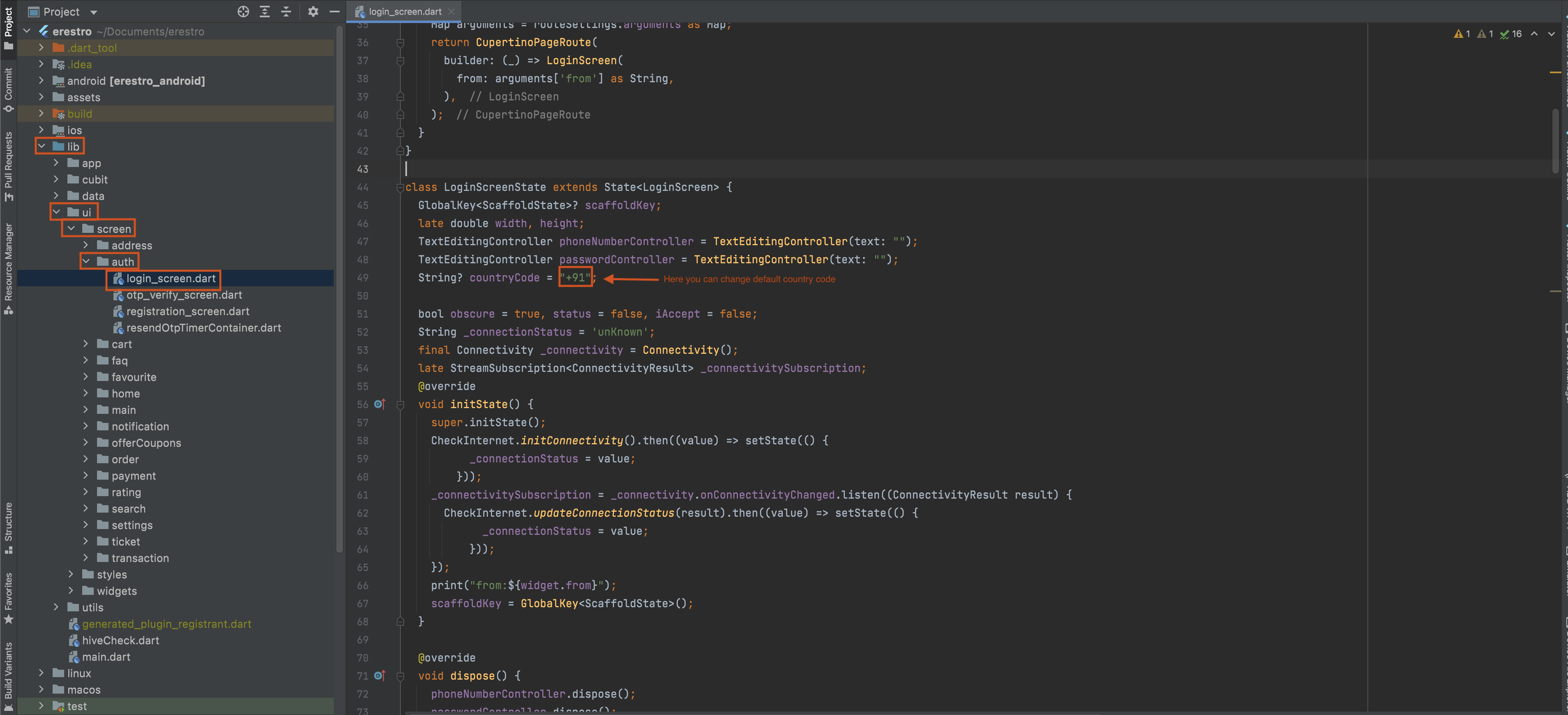Go to next highlighted error arrow
The height and width of the screenshot is (715, 1568).
point(1552,34)
